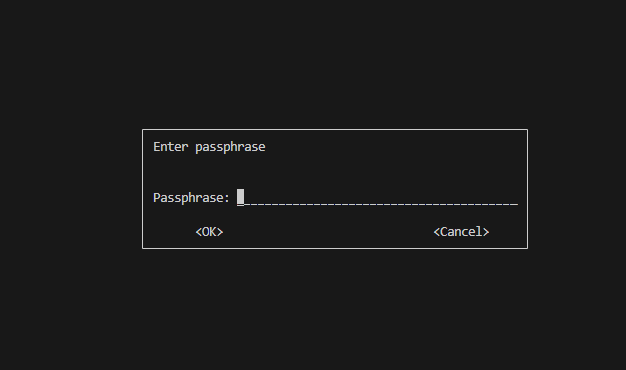Click the empty area between OK and Cancel

[328, 232]
